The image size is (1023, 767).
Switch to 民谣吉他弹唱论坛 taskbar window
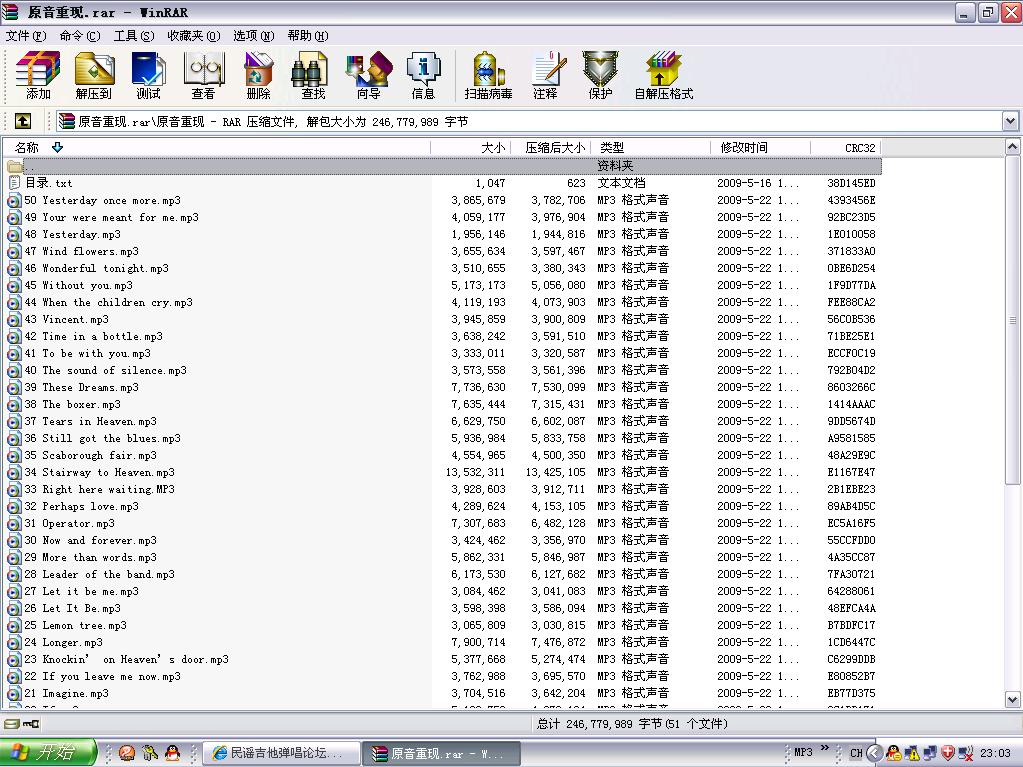pos(281,753)
